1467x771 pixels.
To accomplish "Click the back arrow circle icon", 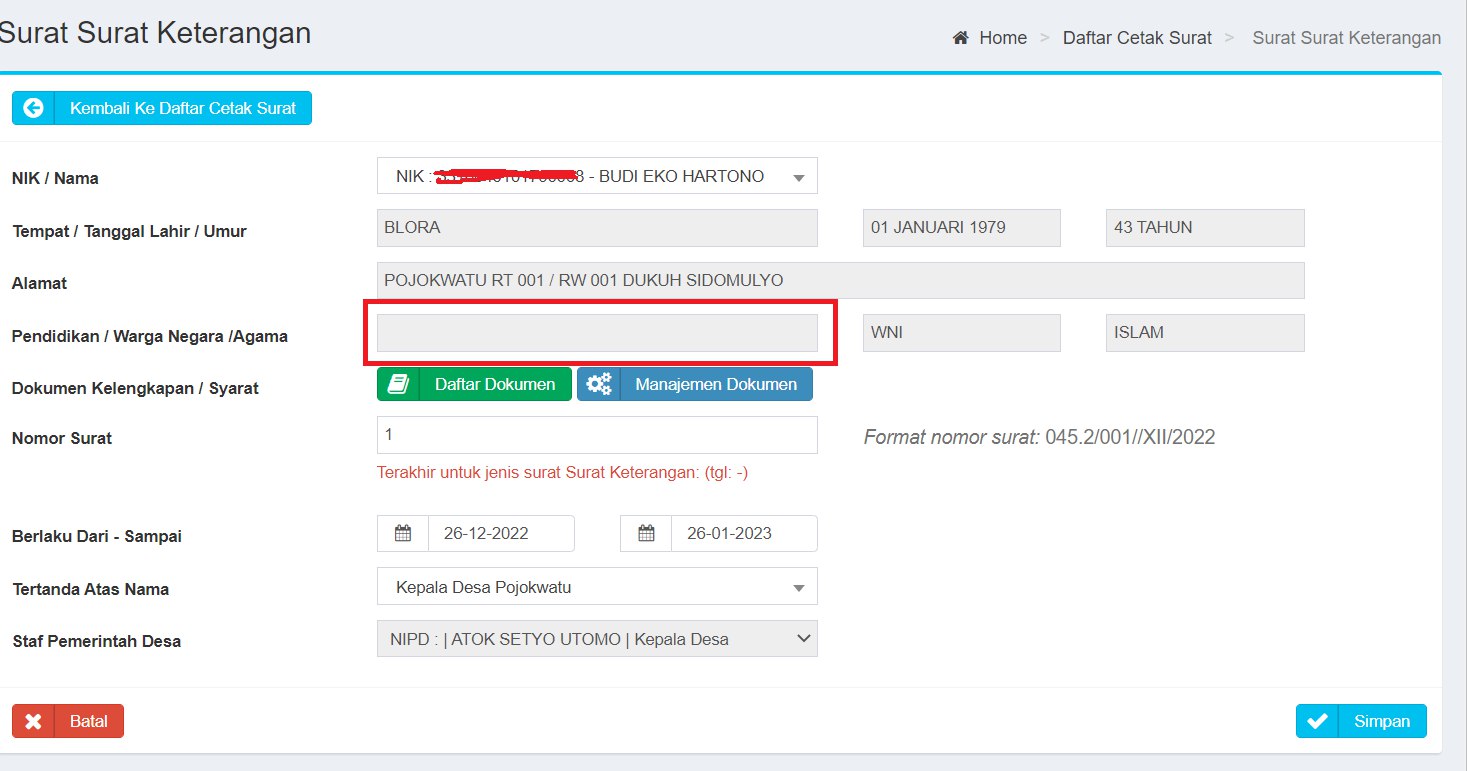I will click(x=32, y=108).
